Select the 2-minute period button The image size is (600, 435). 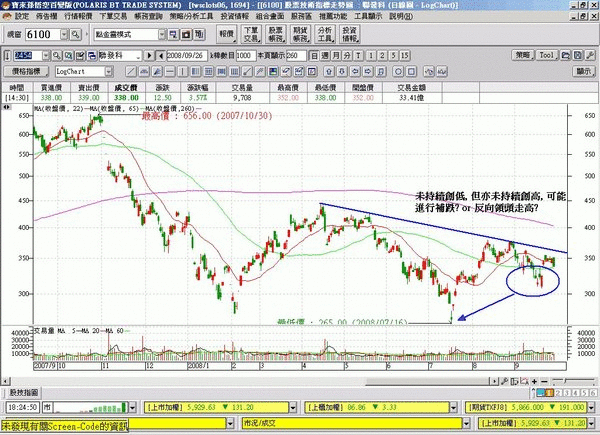[x=382, y=56]
